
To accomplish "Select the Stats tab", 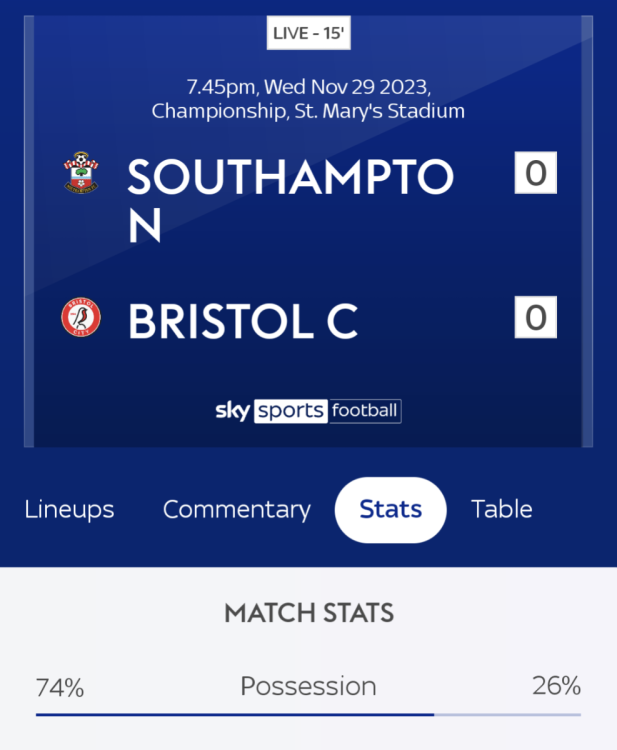I will pyautogui.click(x=390, y=509).
